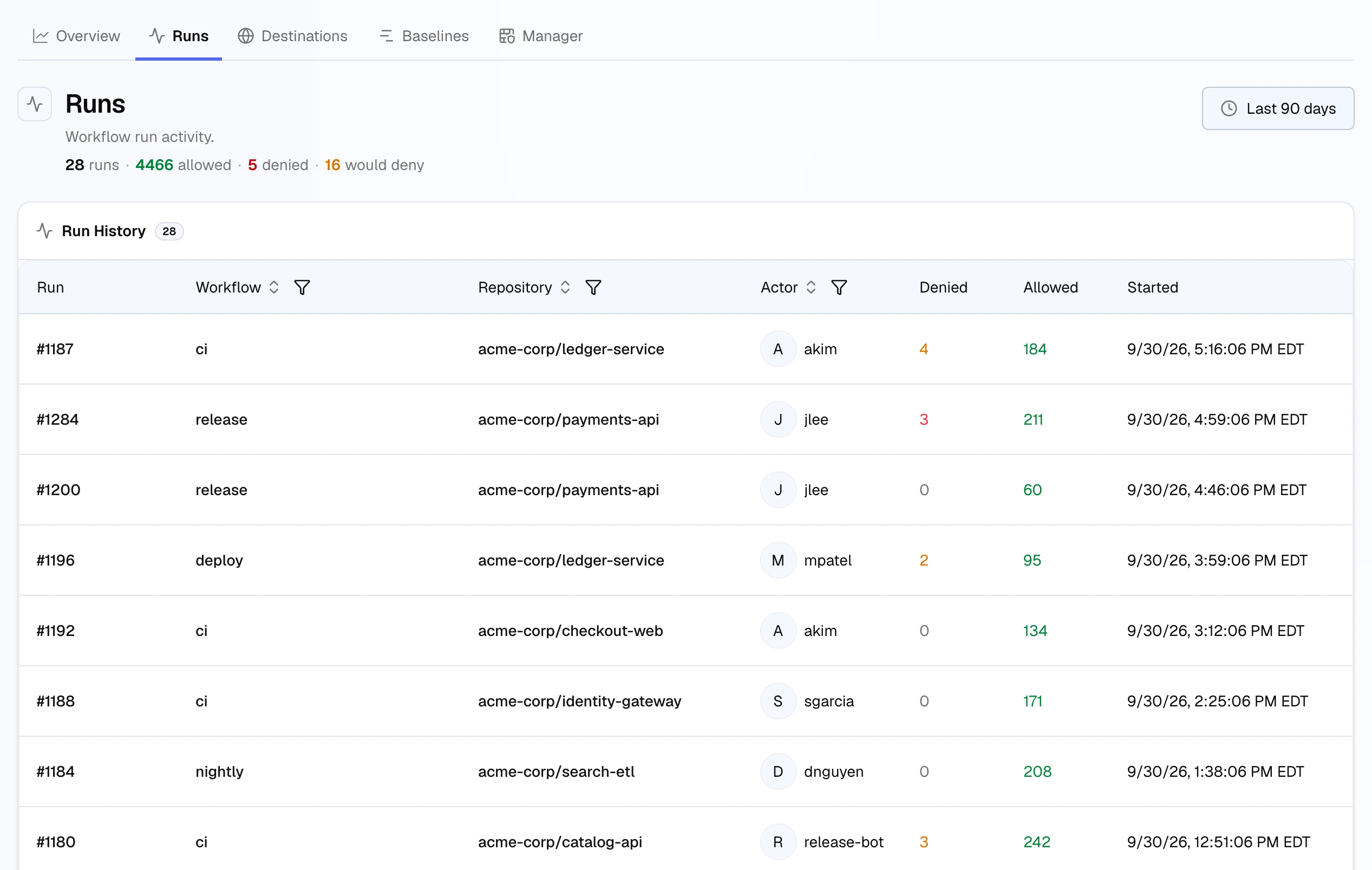The width and height of the screenshot is (1372, 870).
Task: Click the Run History activity icon
Action: pyautogui.click(x=44, y=231)
